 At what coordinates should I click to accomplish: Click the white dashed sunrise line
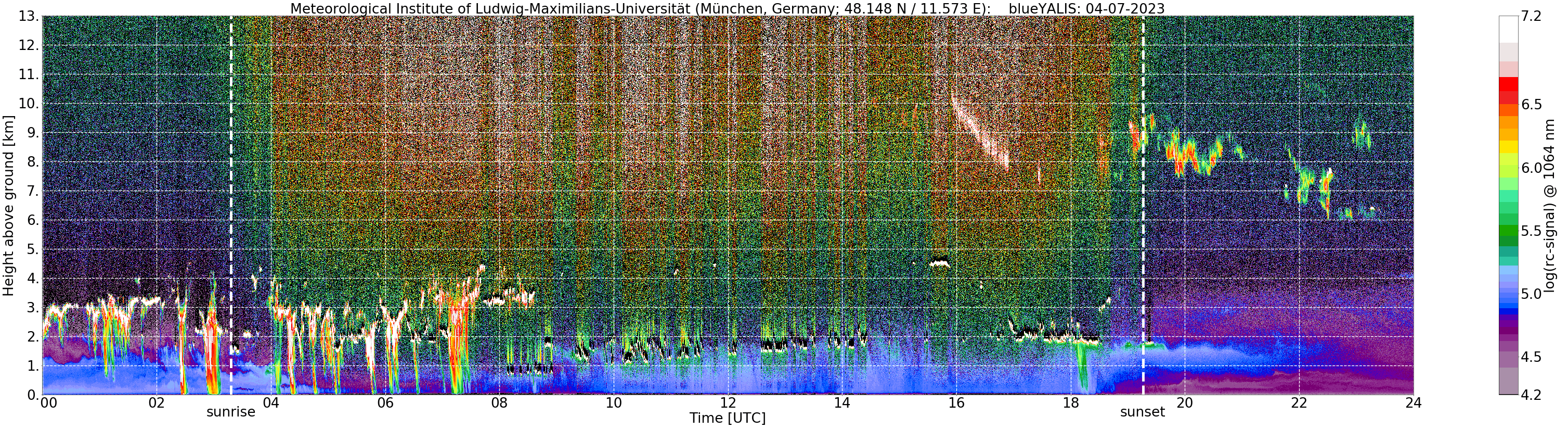(231, 205)
